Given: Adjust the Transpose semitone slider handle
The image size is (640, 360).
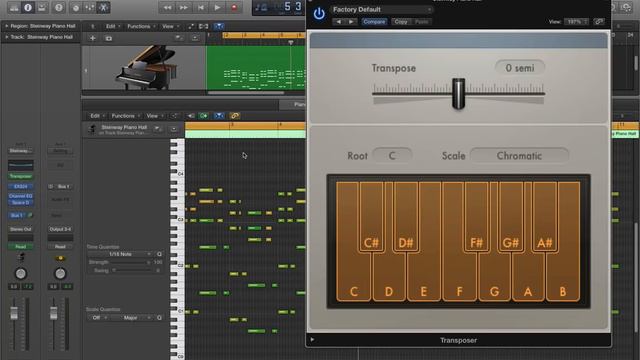Looking at the screenshot, I should pyautogui.click(x=458, y=93).
